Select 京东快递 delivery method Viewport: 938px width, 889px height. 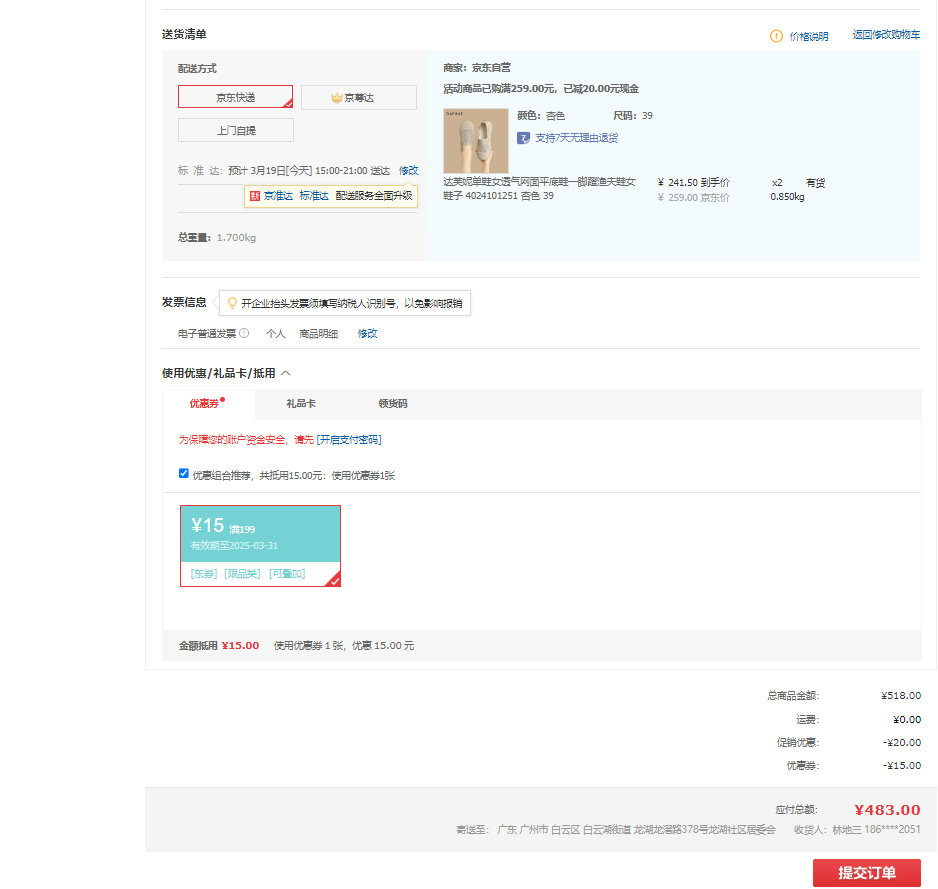pos(236,97)
